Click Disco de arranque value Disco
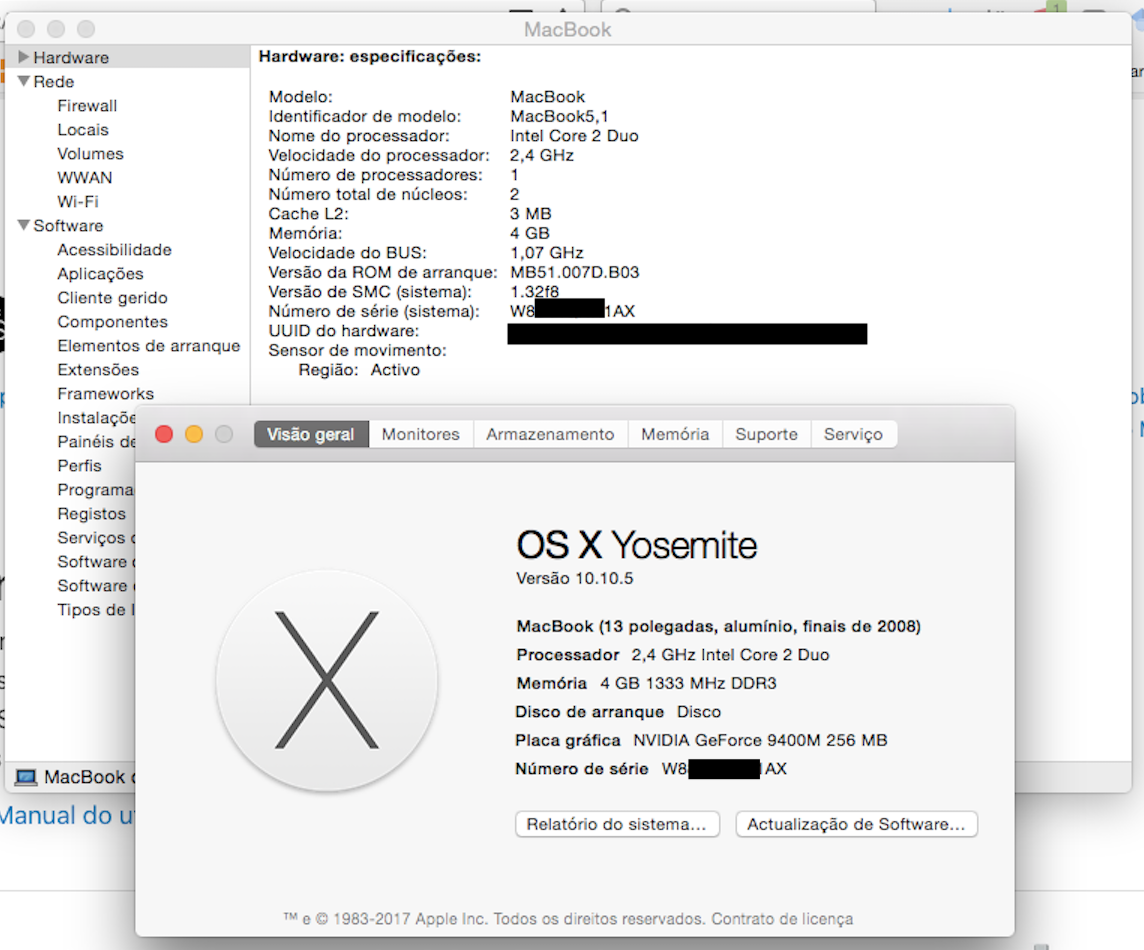 [x=699, y=711]
